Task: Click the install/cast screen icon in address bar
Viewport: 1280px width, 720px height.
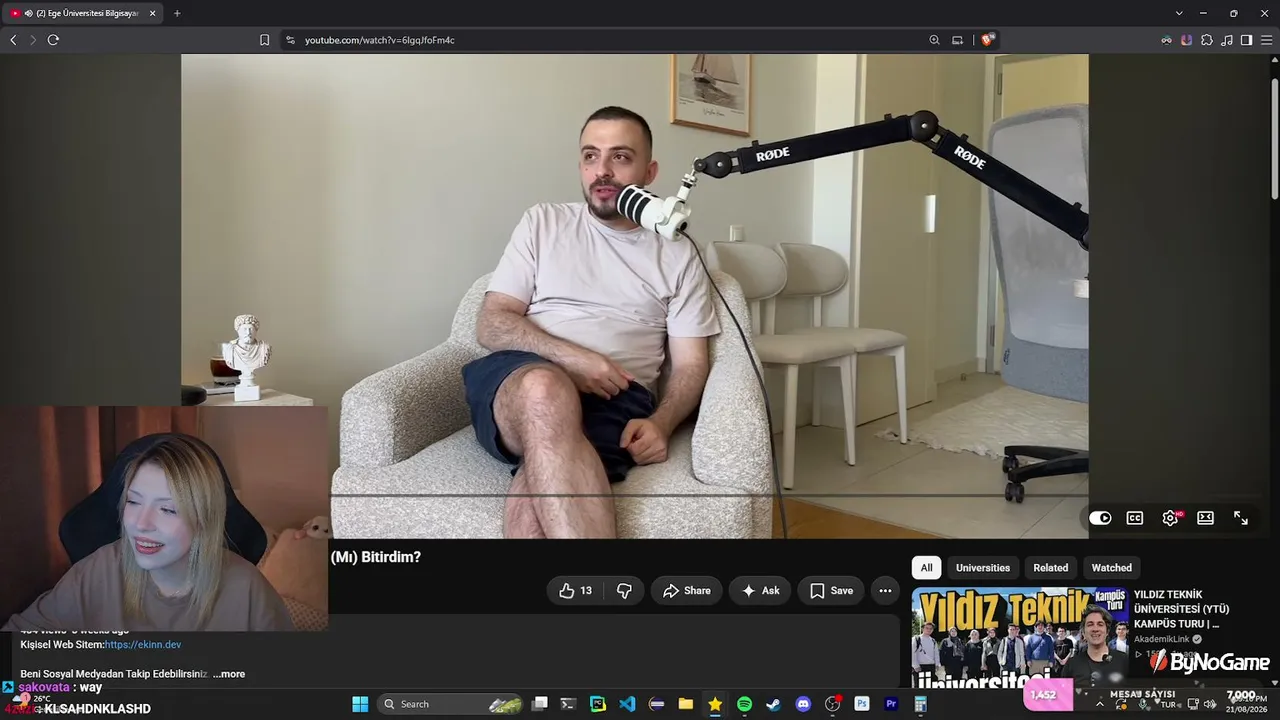Action: [957, 40]
